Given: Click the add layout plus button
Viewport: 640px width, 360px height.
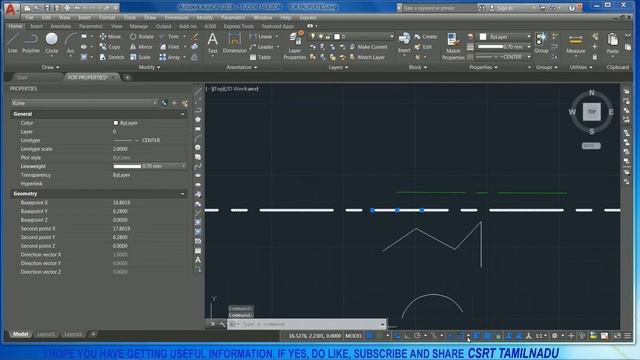Looking at the screenshot, I should click(x=93, y=334).
